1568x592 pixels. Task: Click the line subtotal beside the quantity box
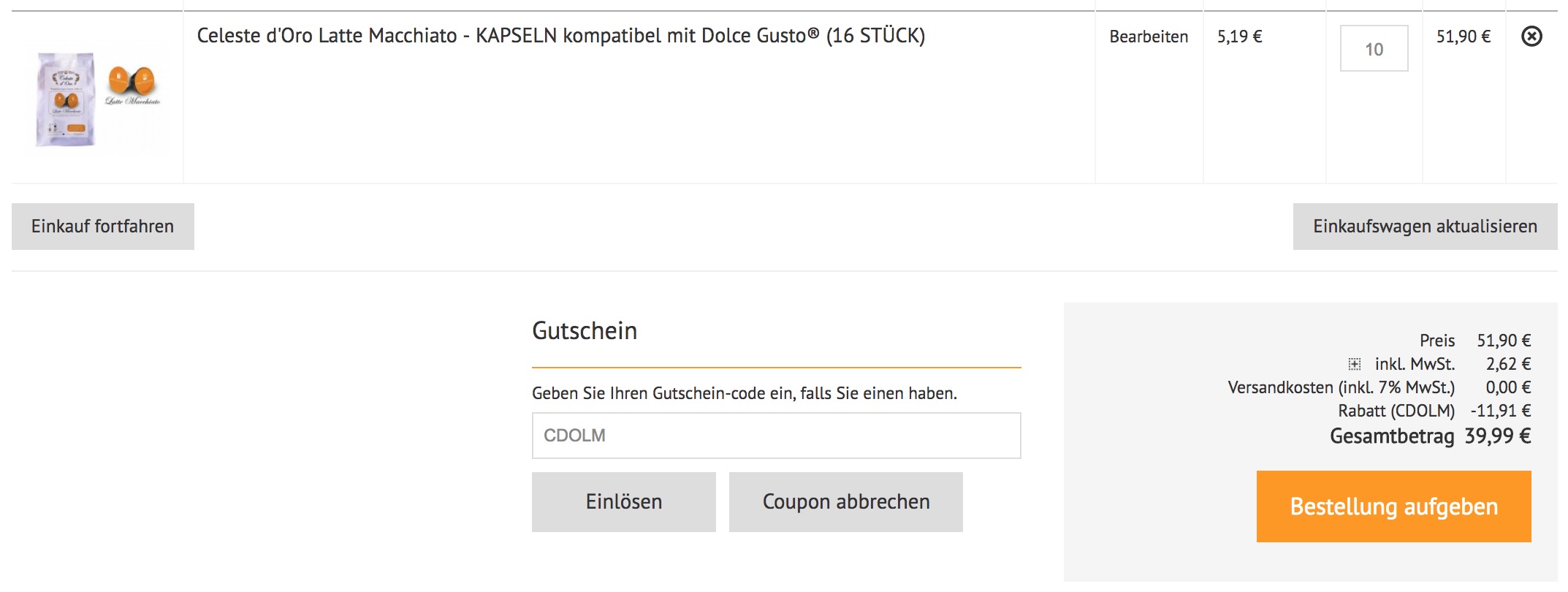[x=1463, y=37]
